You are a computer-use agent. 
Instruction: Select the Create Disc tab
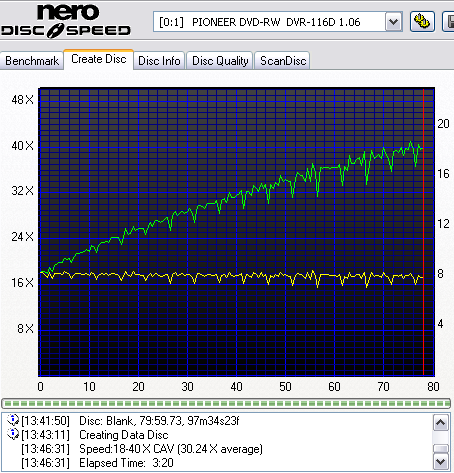pyautogui.click(x=99, y=59)
